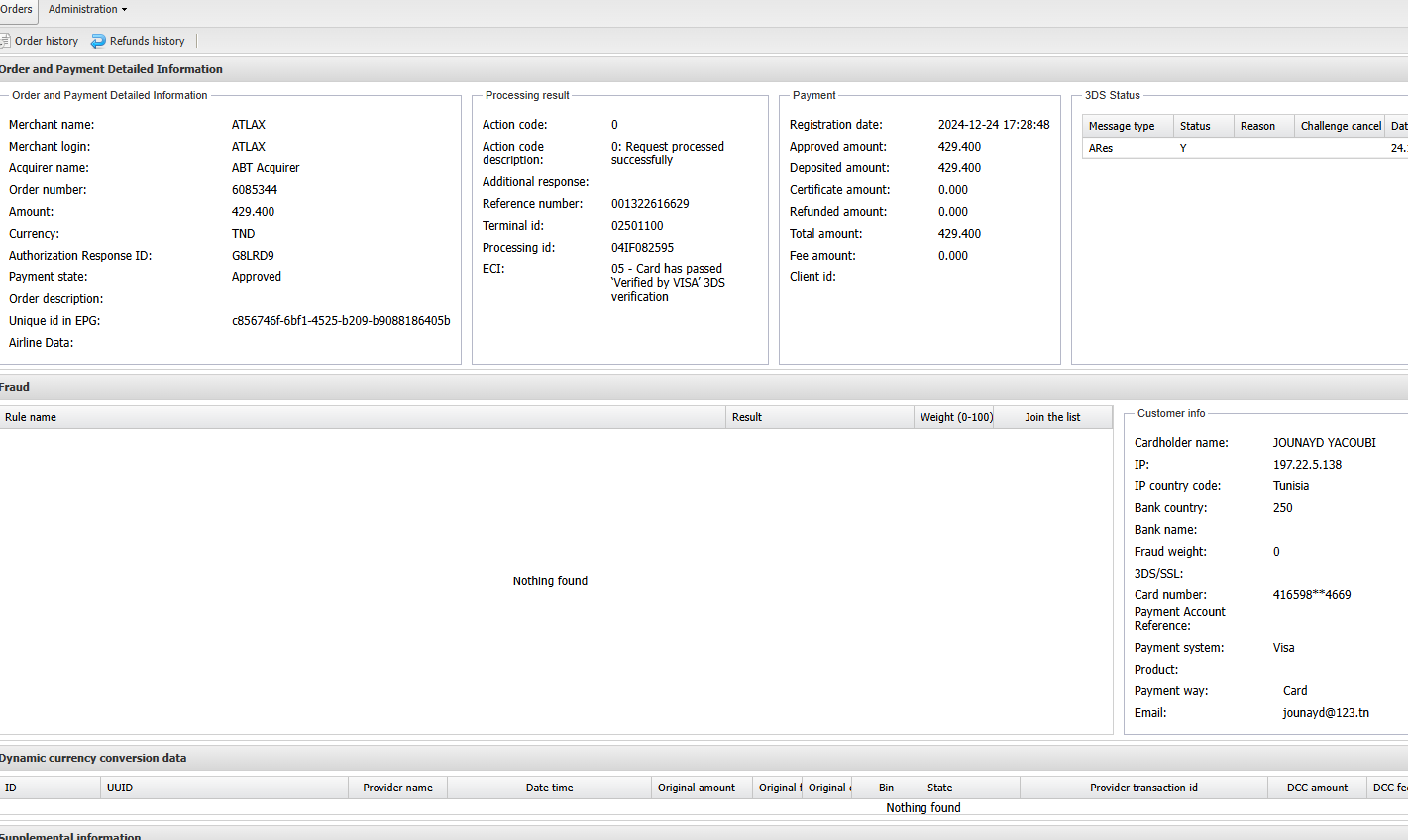Open the Order history text link

47,41
